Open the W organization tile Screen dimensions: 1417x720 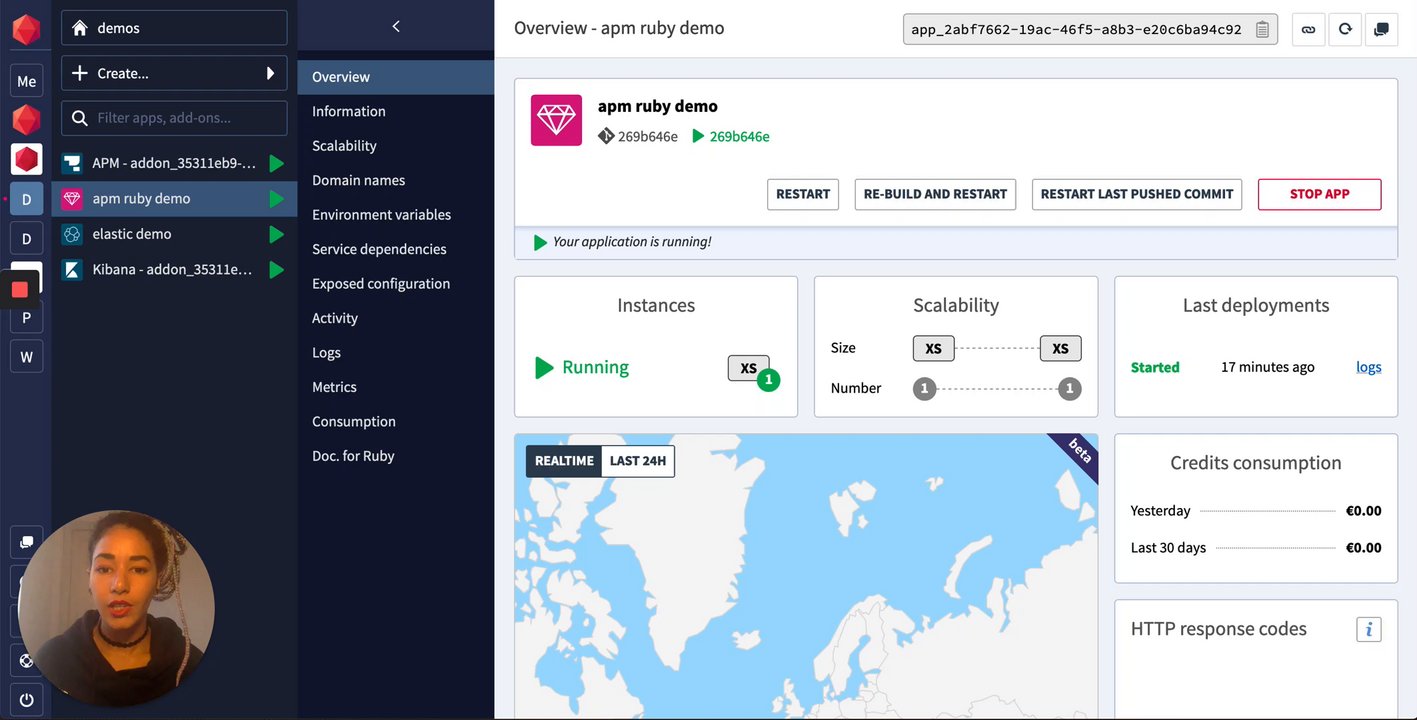27,356
